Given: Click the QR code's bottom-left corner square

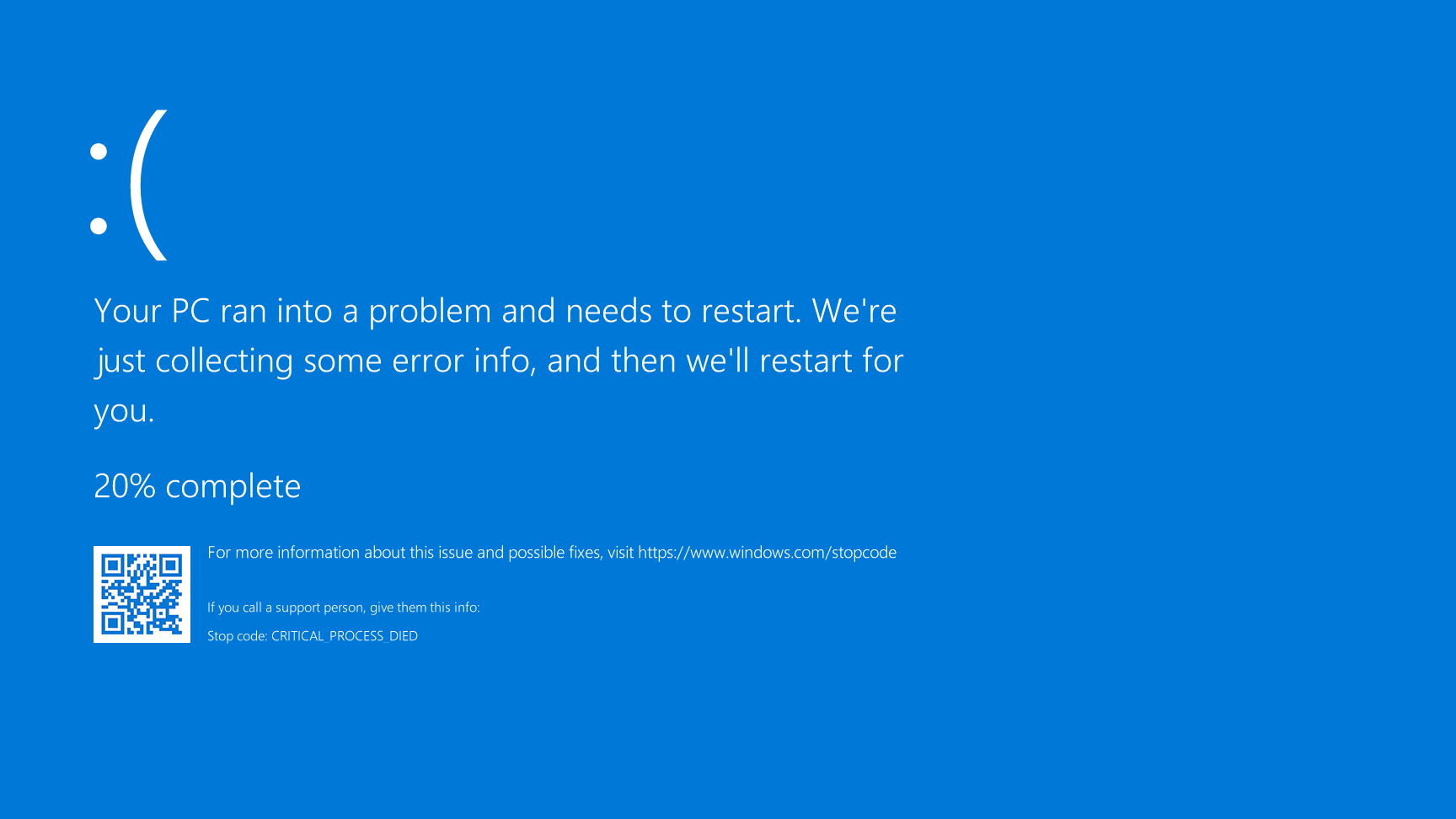Looking at the screenshot, I should tap(113, 624).
